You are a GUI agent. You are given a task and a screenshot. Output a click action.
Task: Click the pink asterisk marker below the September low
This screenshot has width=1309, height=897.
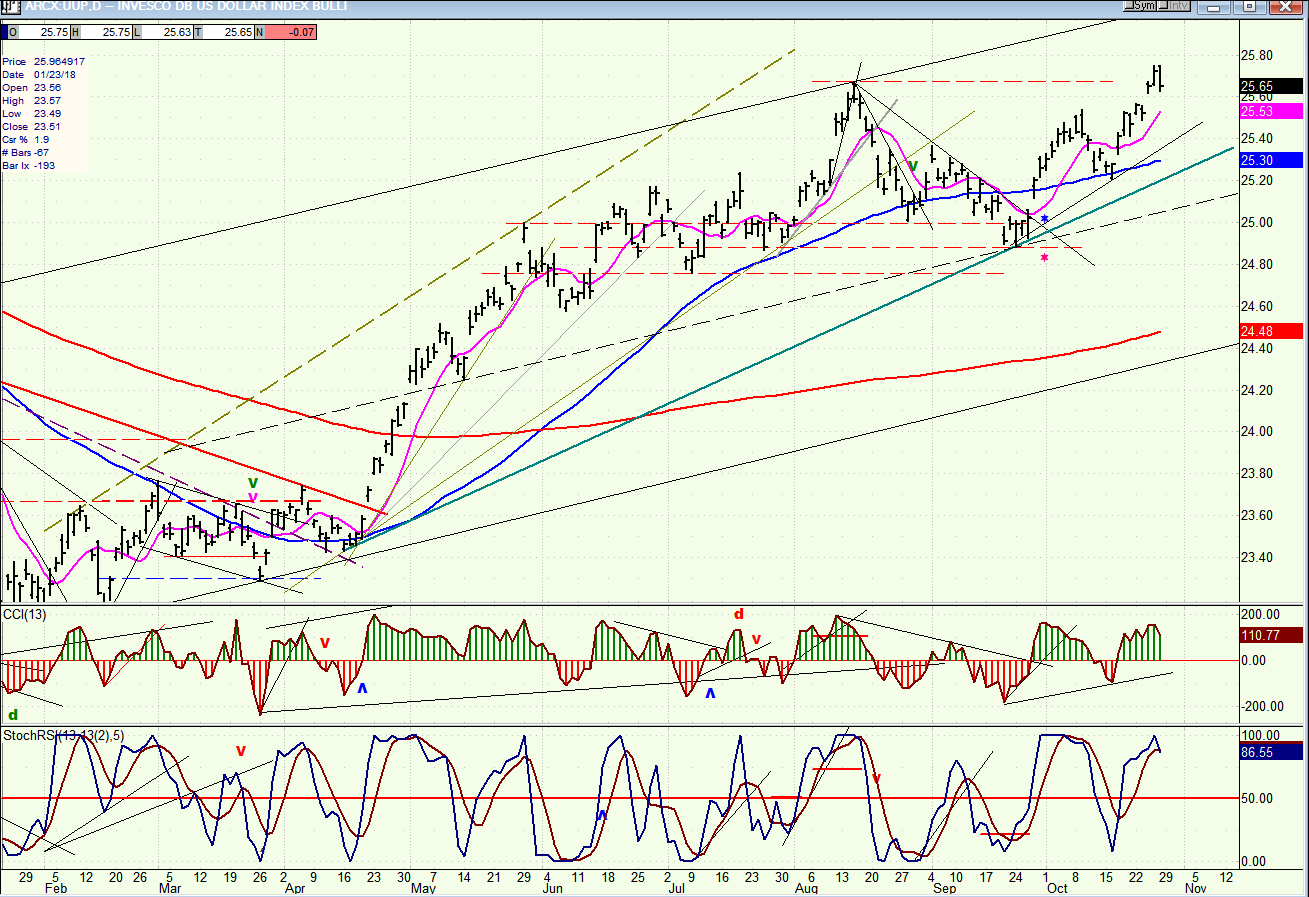[x=1044, y=259]
